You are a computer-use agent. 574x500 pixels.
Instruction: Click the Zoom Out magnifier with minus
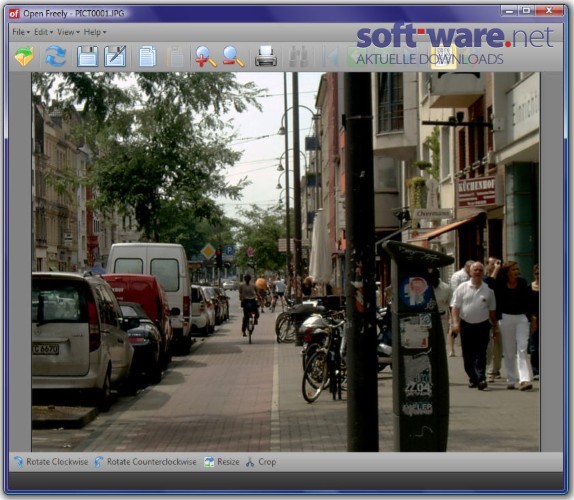point(233,56)
